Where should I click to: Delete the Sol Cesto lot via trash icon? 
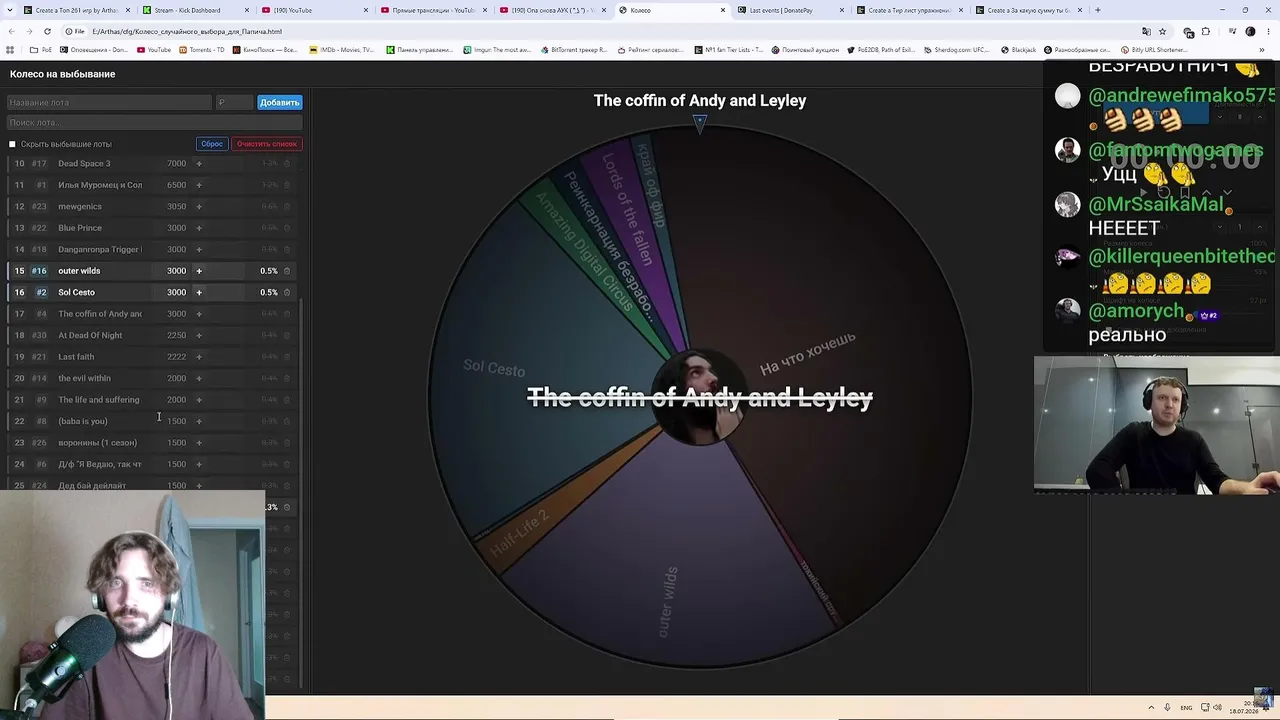click(287, 293)
